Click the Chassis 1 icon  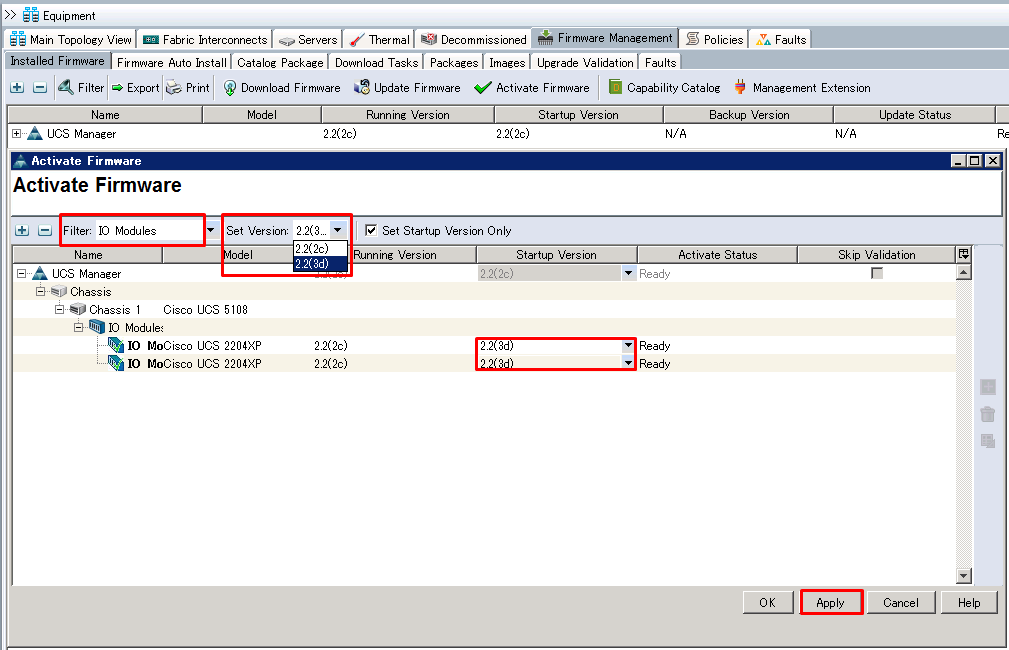78,310
